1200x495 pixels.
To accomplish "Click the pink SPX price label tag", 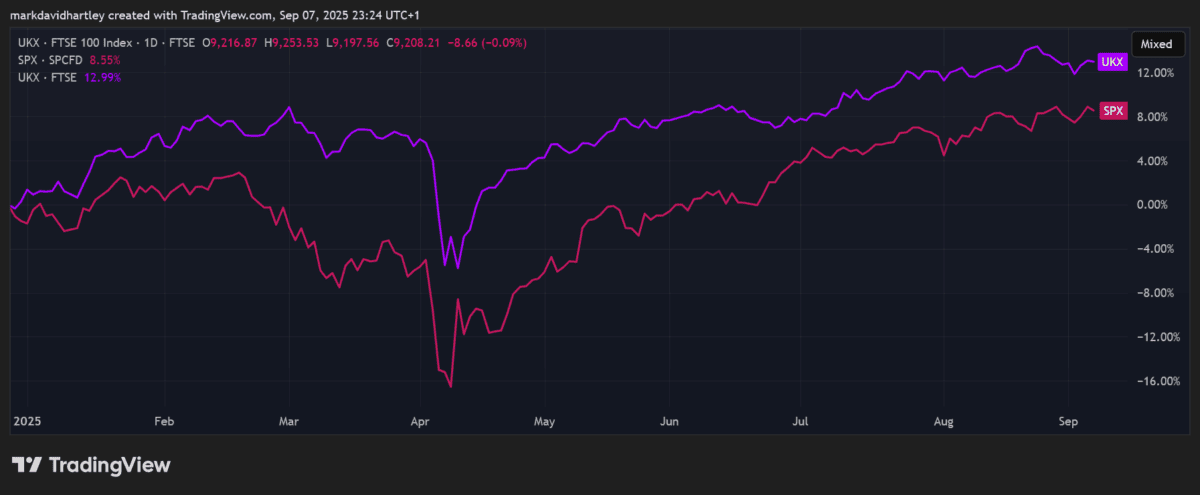I will click(x=1112, y=111).
